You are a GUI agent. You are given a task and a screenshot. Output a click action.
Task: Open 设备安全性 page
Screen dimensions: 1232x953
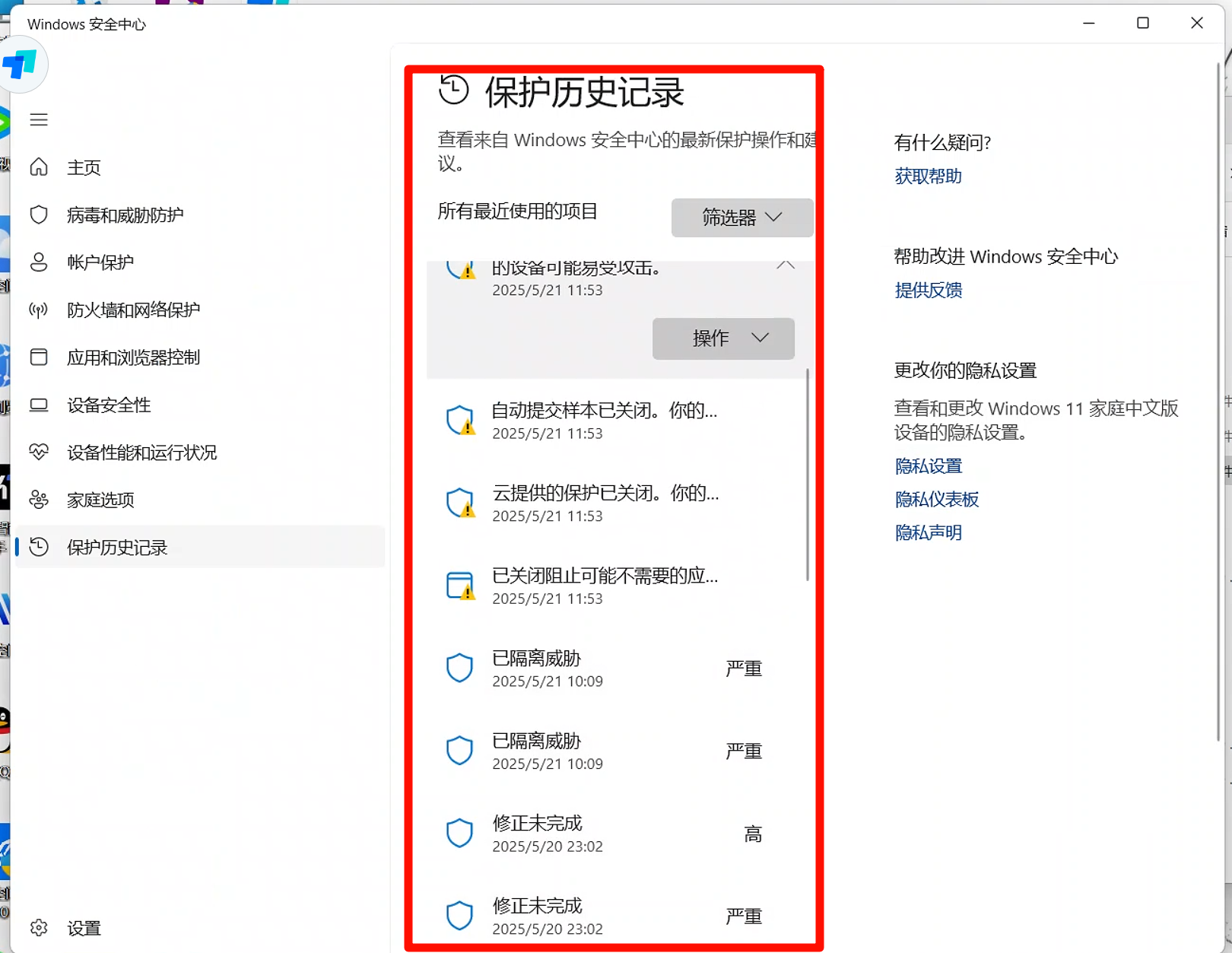(200, 405)
